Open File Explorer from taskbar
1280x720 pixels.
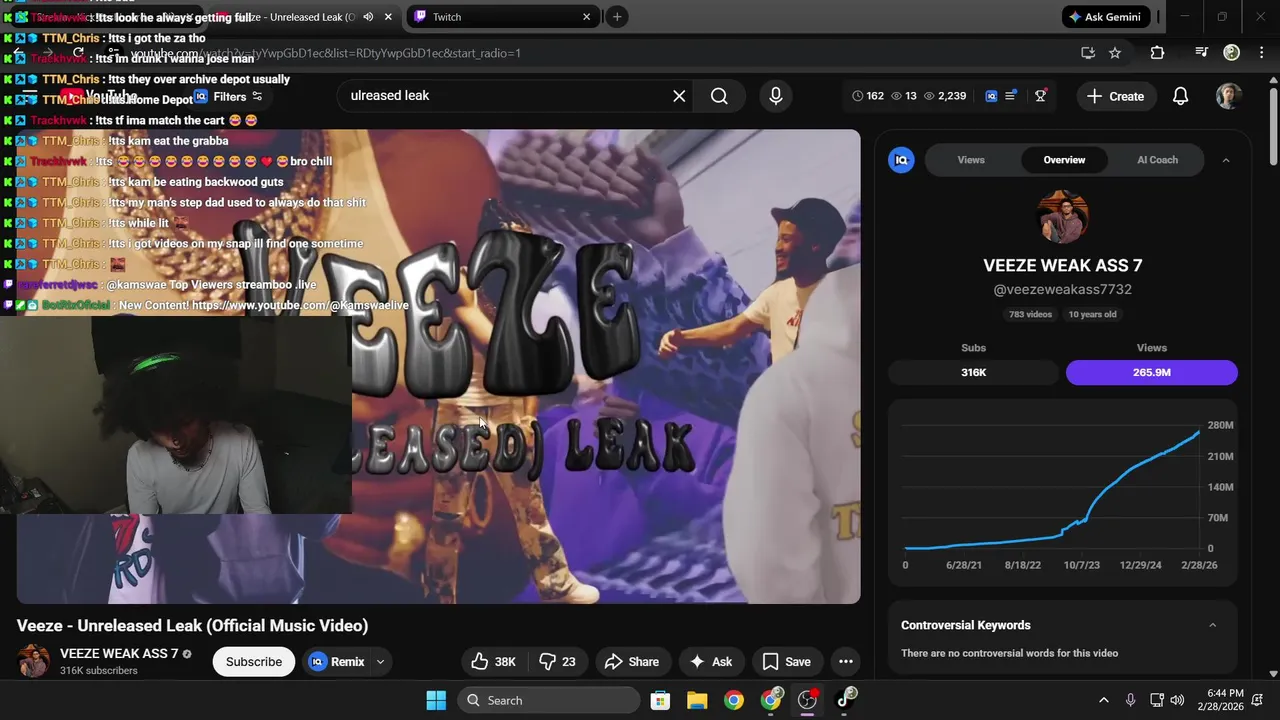[697, 700]
